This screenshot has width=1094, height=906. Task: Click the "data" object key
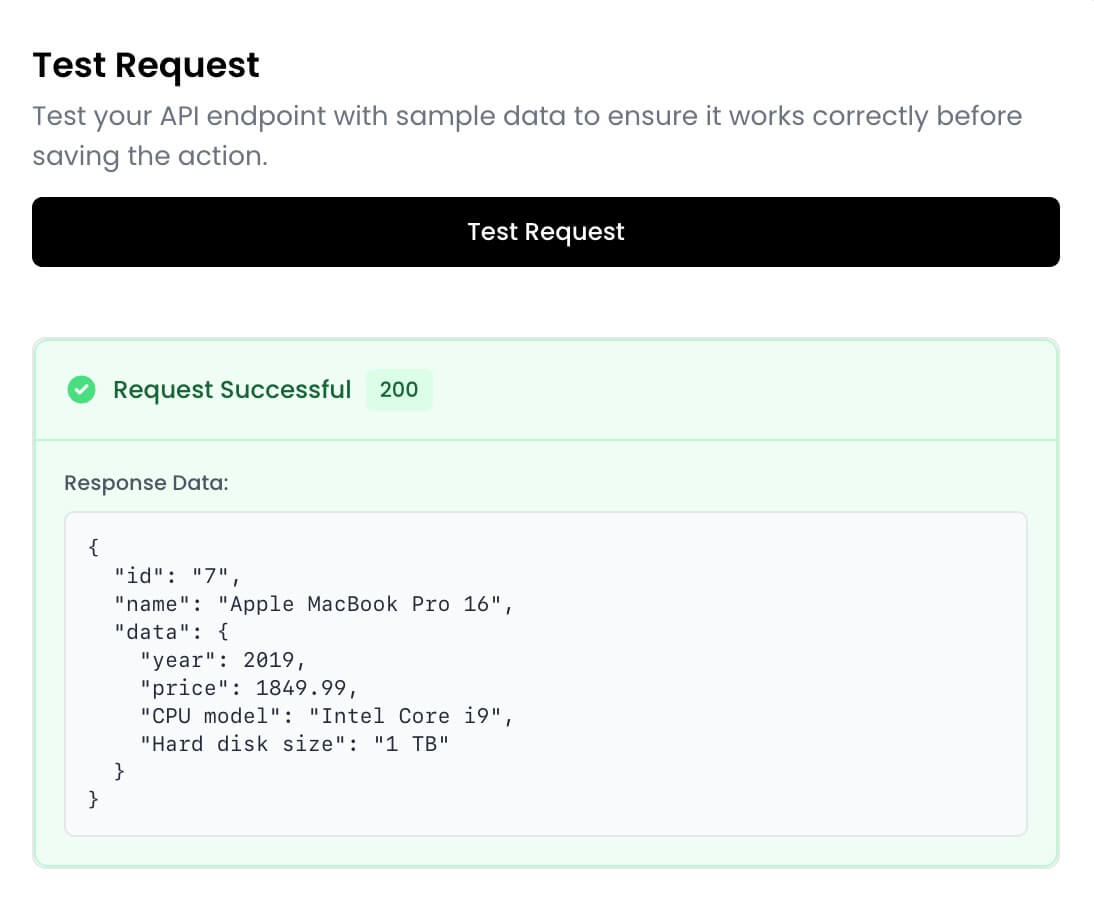tap(152, 632)
